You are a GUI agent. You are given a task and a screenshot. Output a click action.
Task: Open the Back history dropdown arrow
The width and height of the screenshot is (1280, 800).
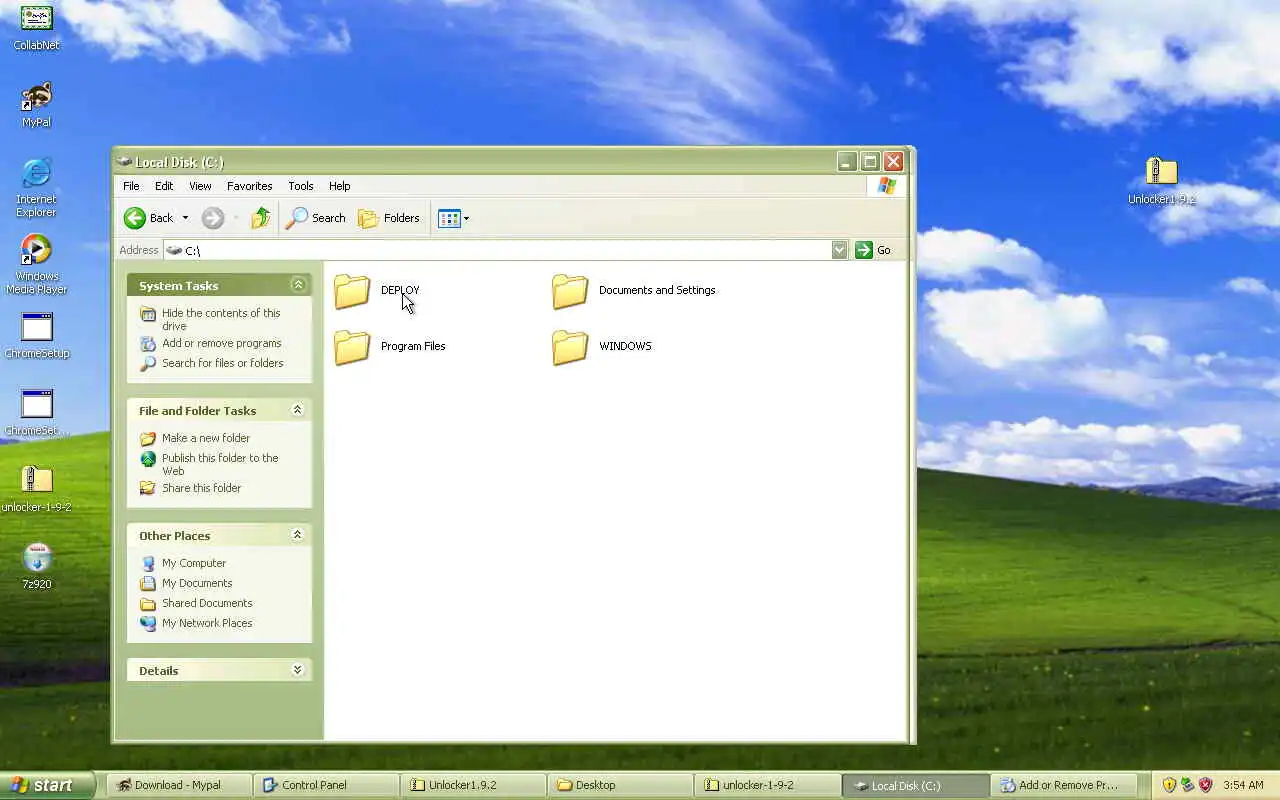pos(185,218)
